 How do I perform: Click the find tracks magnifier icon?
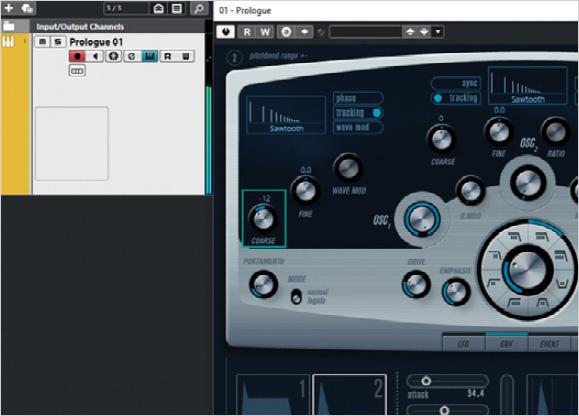point(199,8)
